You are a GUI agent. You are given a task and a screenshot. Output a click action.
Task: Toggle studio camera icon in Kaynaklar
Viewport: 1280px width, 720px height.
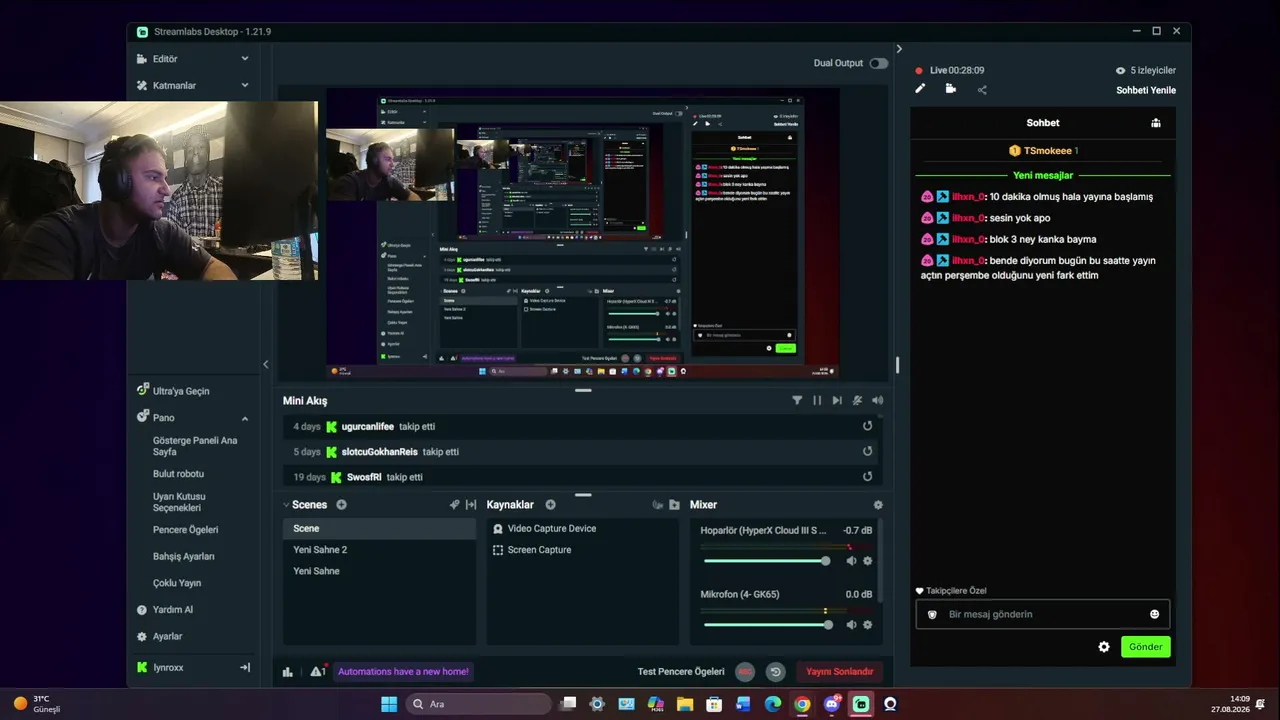[657, 505]
